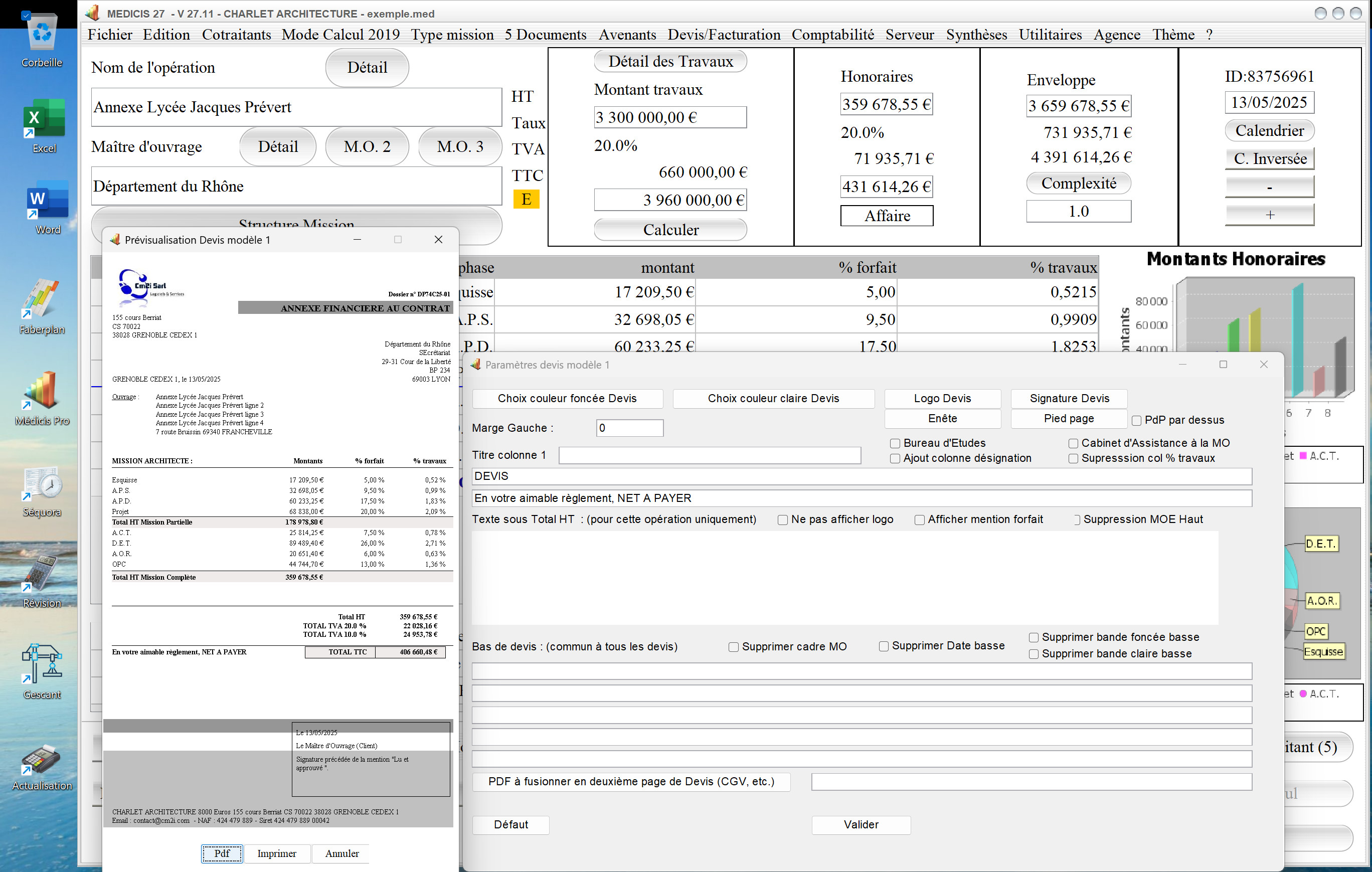Click the Prévisualisation Devis window icon
This screenshot has width=1372, height=872.
[115, 240]
